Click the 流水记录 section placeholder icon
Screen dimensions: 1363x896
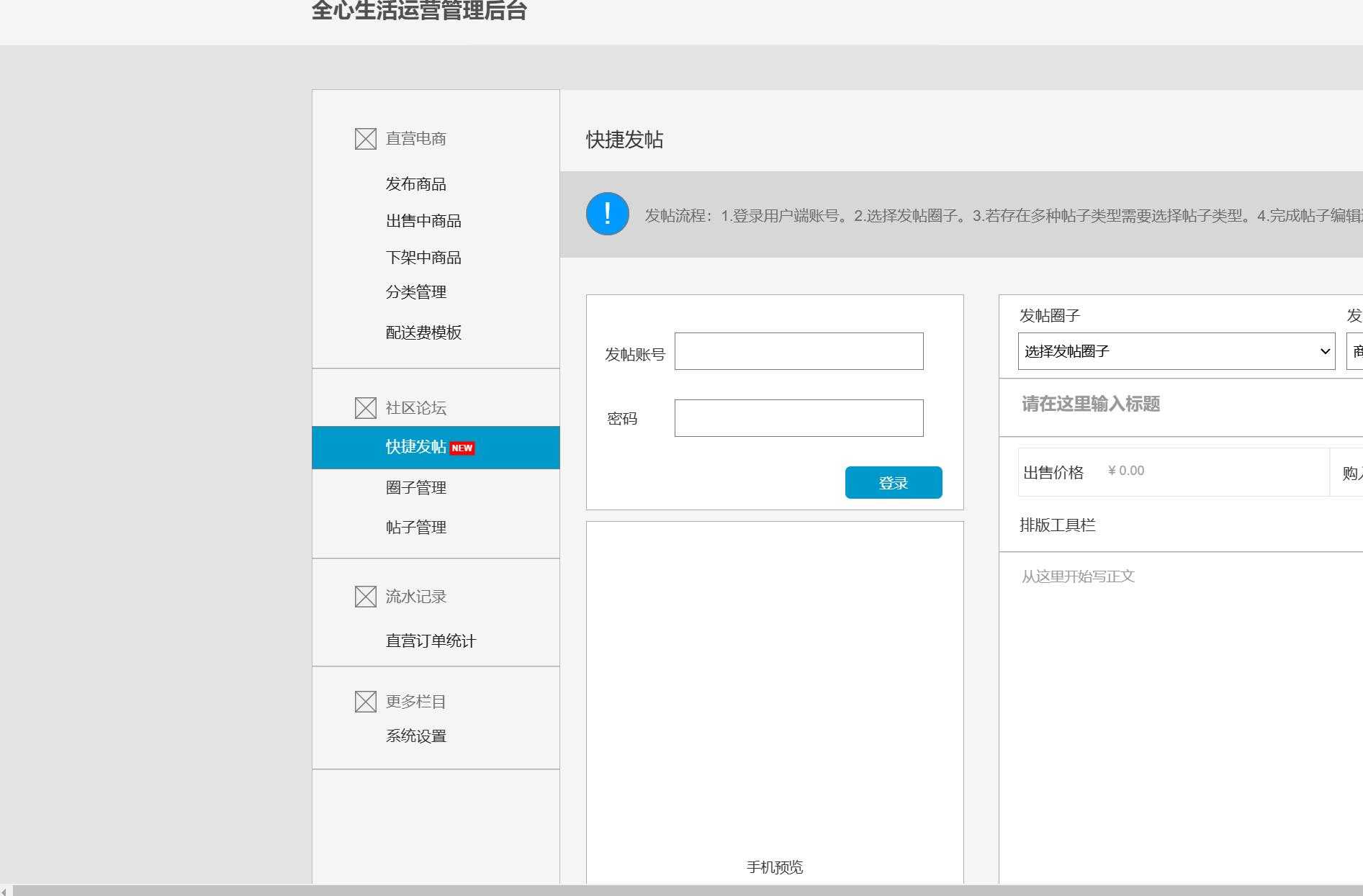tap(364, 596)
